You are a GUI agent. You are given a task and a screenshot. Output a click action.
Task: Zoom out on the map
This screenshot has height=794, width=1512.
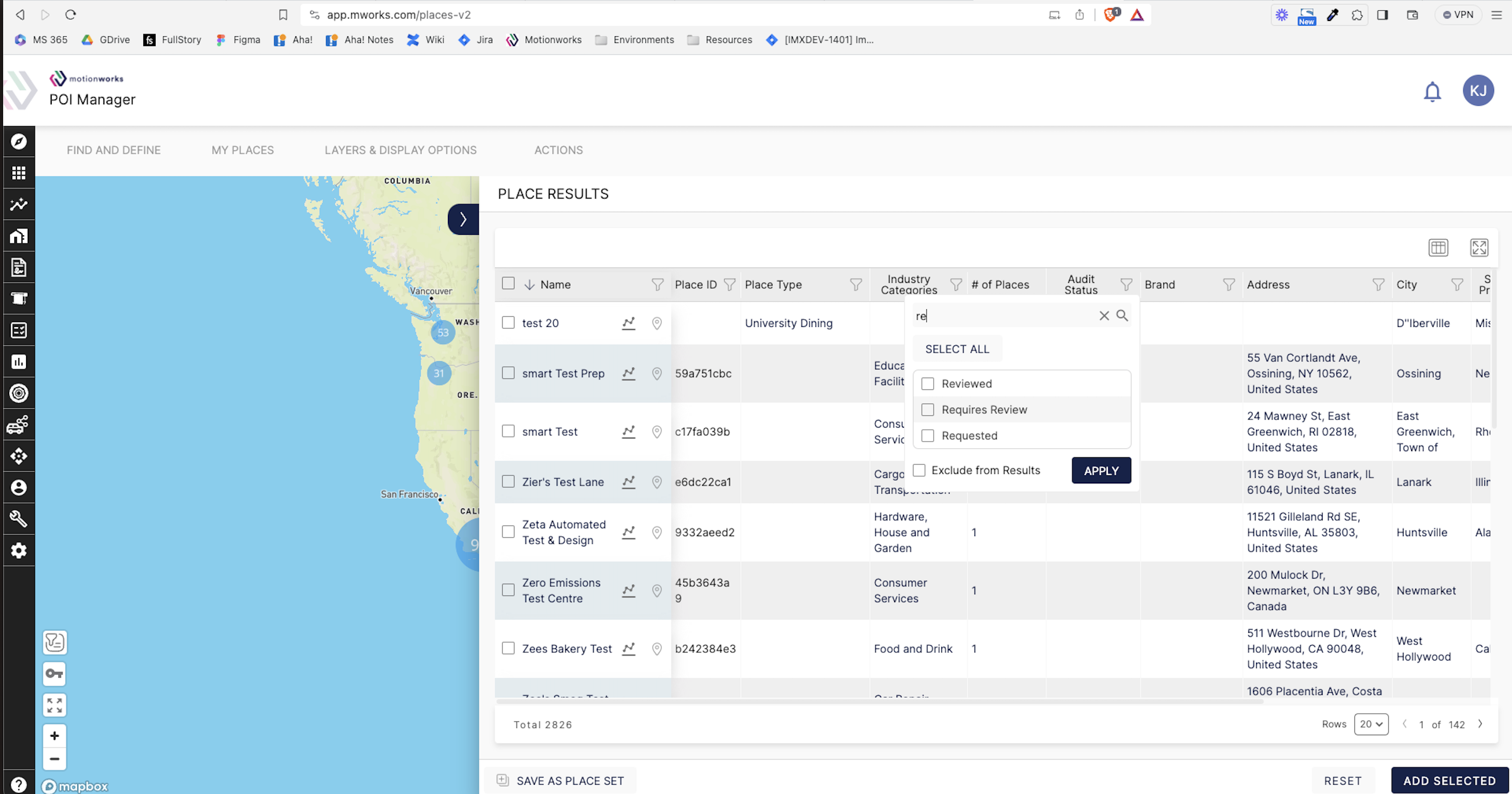click(55, 759)
